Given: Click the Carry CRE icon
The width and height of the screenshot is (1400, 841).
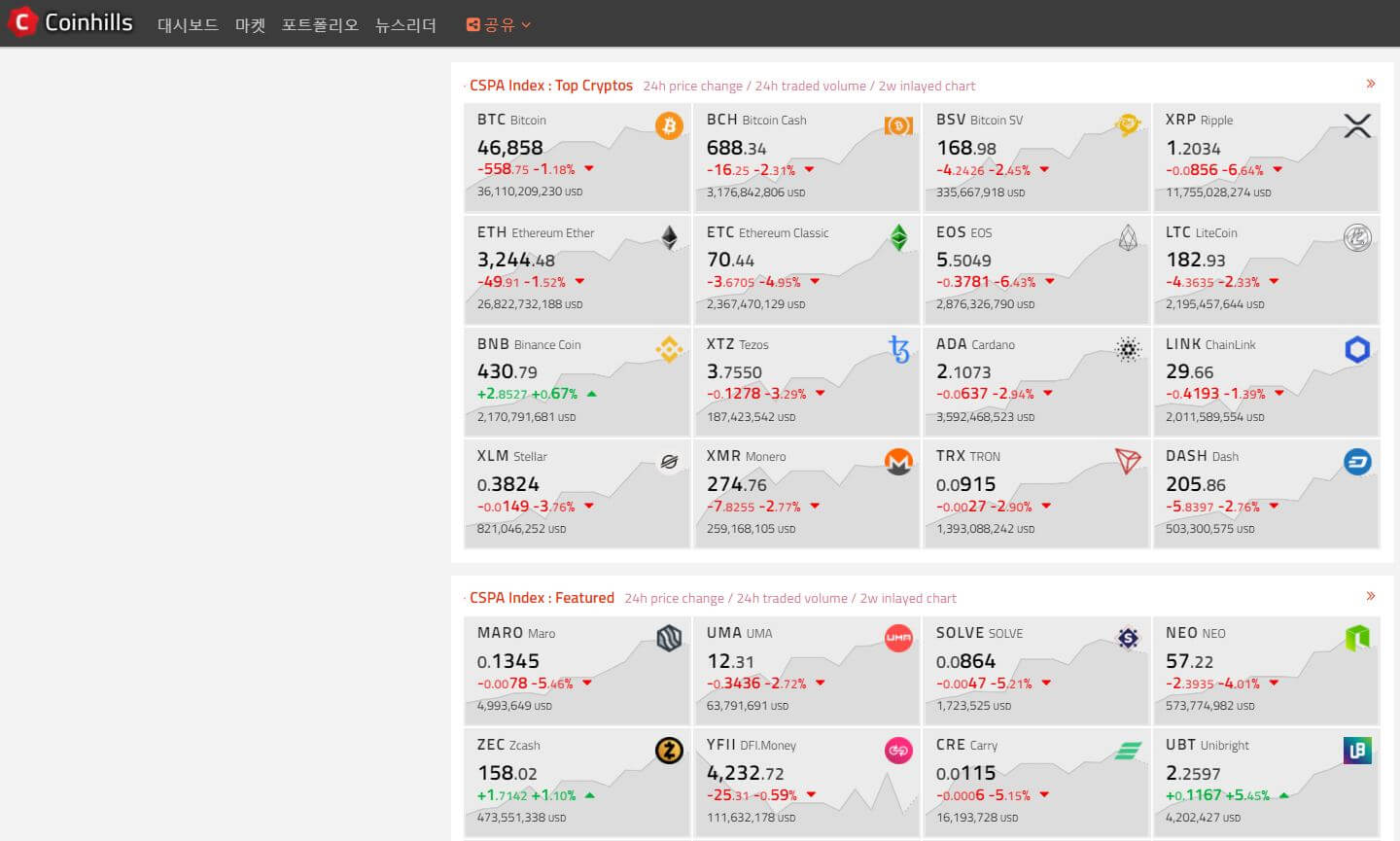Looking at the screenshot, I should (1128, 750).
